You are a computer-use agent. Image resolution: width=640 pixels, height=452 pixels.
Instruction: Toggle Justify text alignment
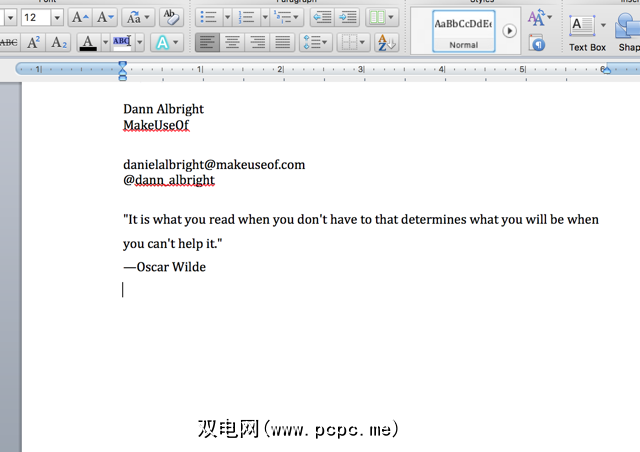[x=282, y=42]
